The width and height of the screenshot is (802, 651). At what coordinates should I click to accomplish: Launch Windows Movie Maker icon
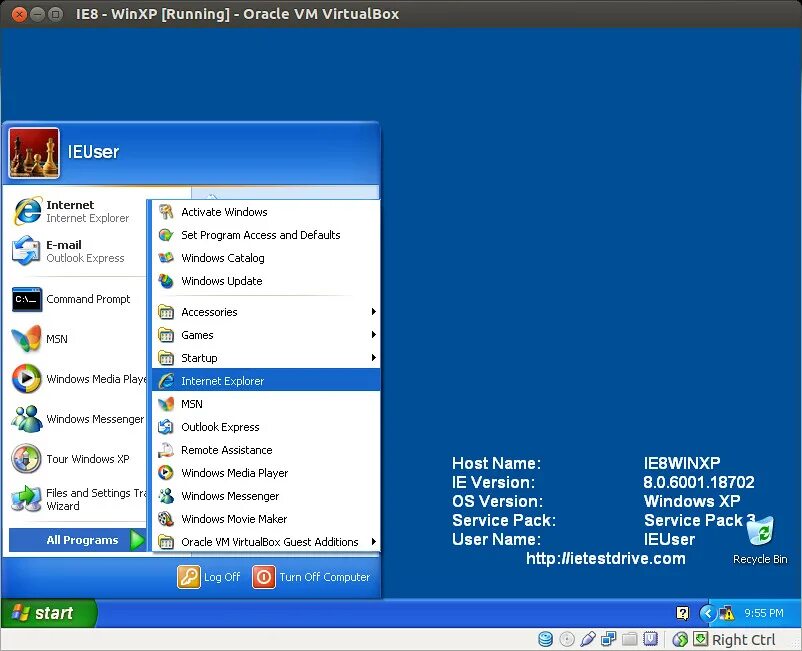(x=166, y=519)
